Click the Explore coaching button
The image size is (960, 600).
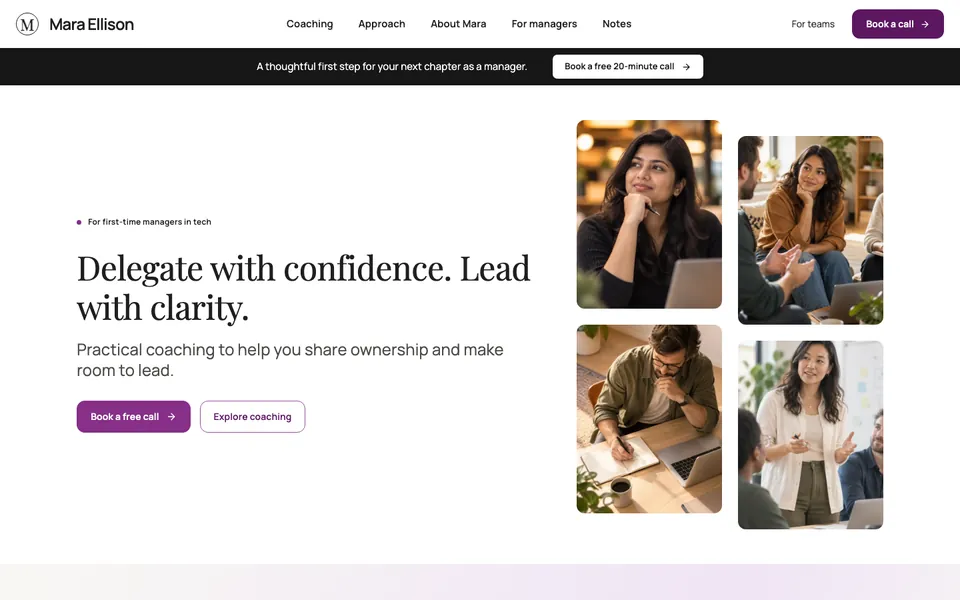click(252, 416)
